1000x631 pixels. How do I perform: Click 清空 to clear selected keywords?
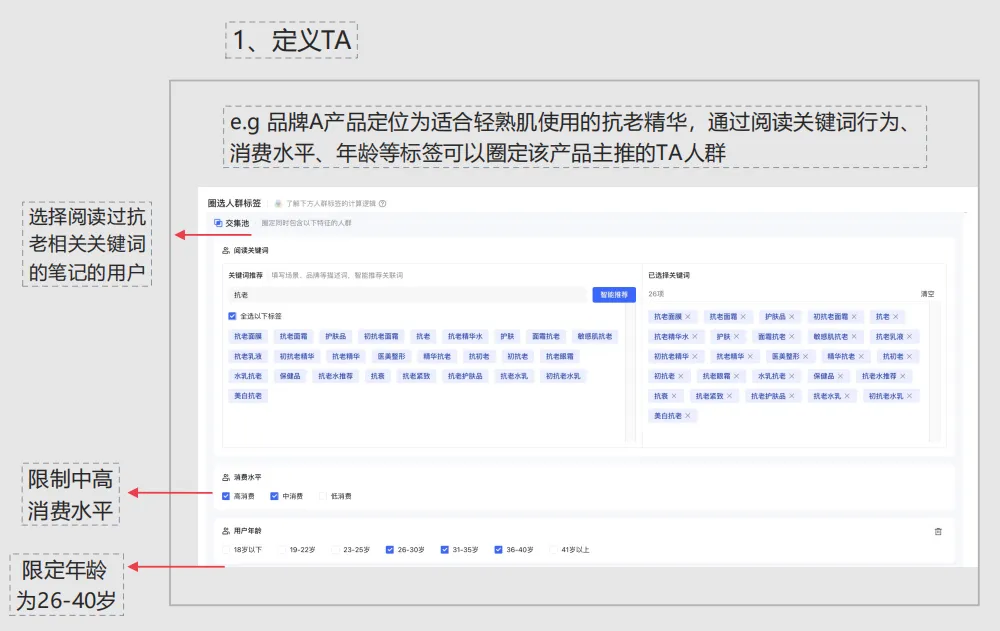926,293
